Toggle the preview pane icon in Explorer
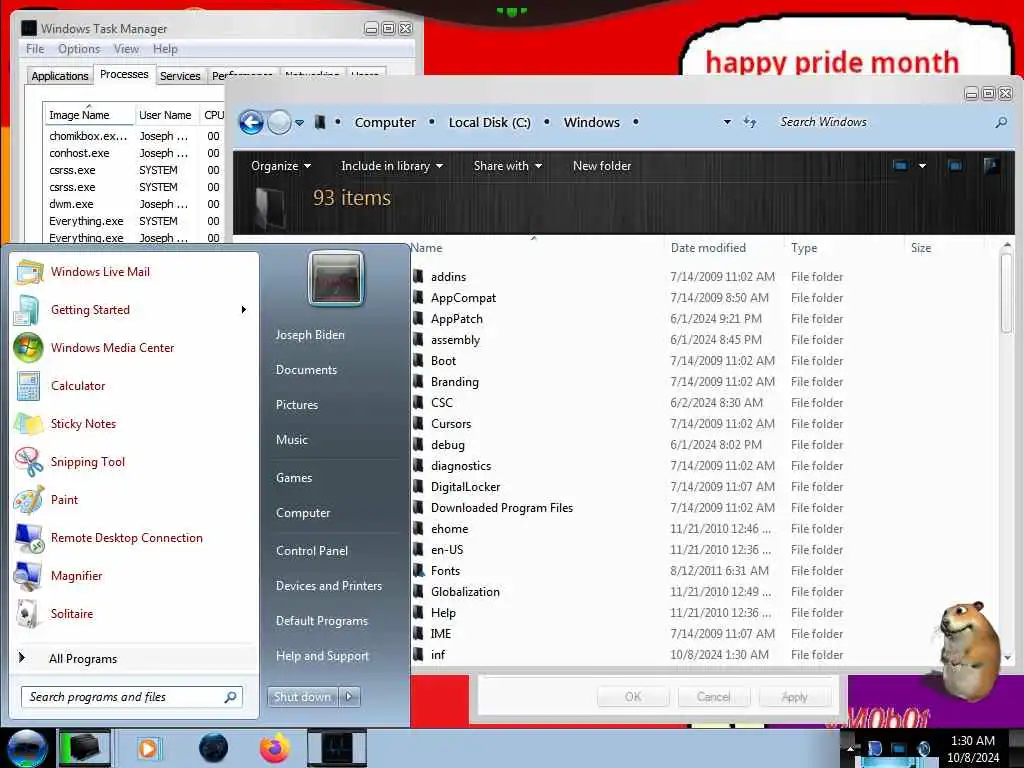The height and width of the screenshot is (768, 1024). [955, 166]
